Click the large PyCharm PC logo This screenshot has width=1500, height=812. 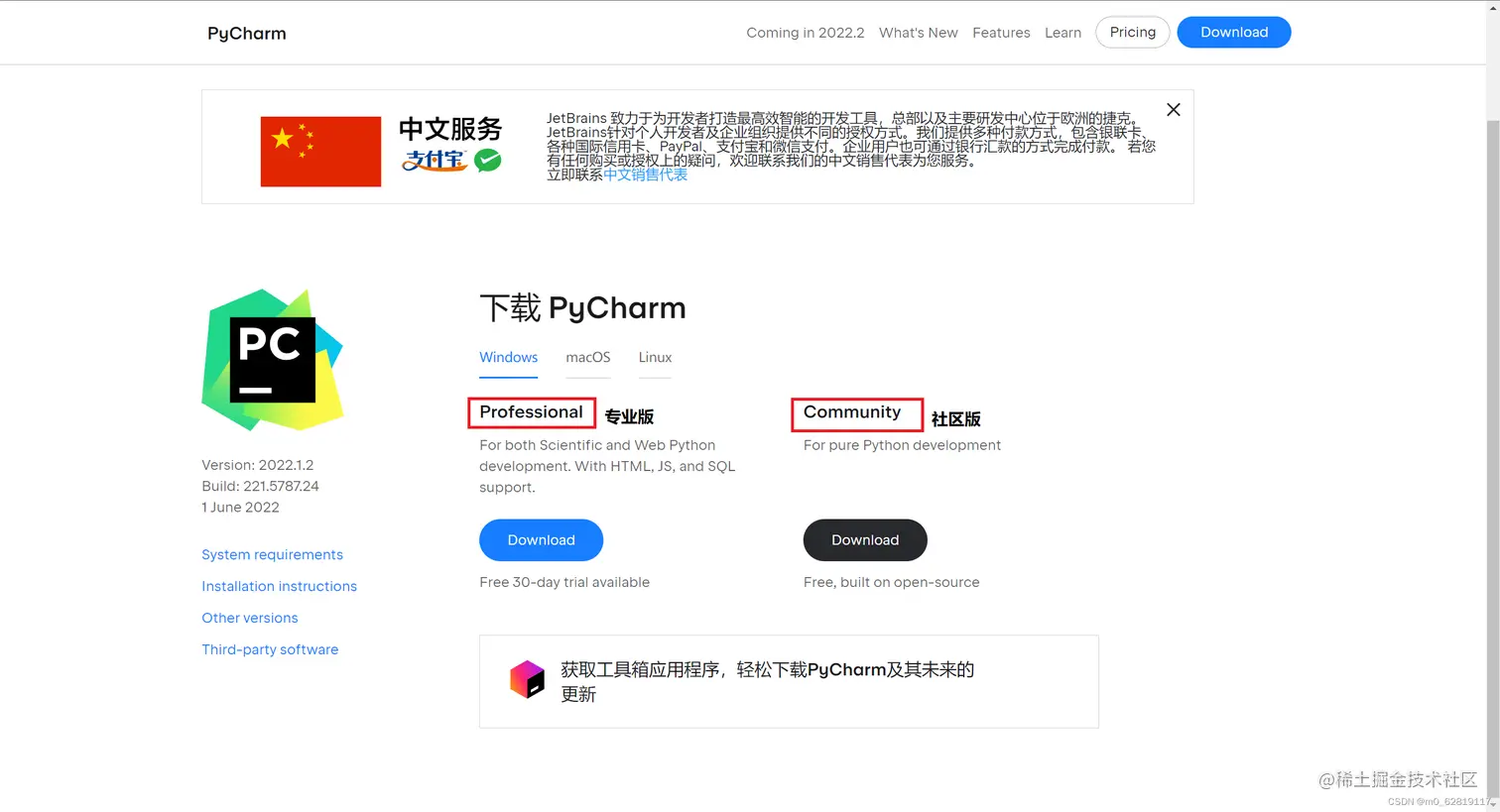pos(273,360)
